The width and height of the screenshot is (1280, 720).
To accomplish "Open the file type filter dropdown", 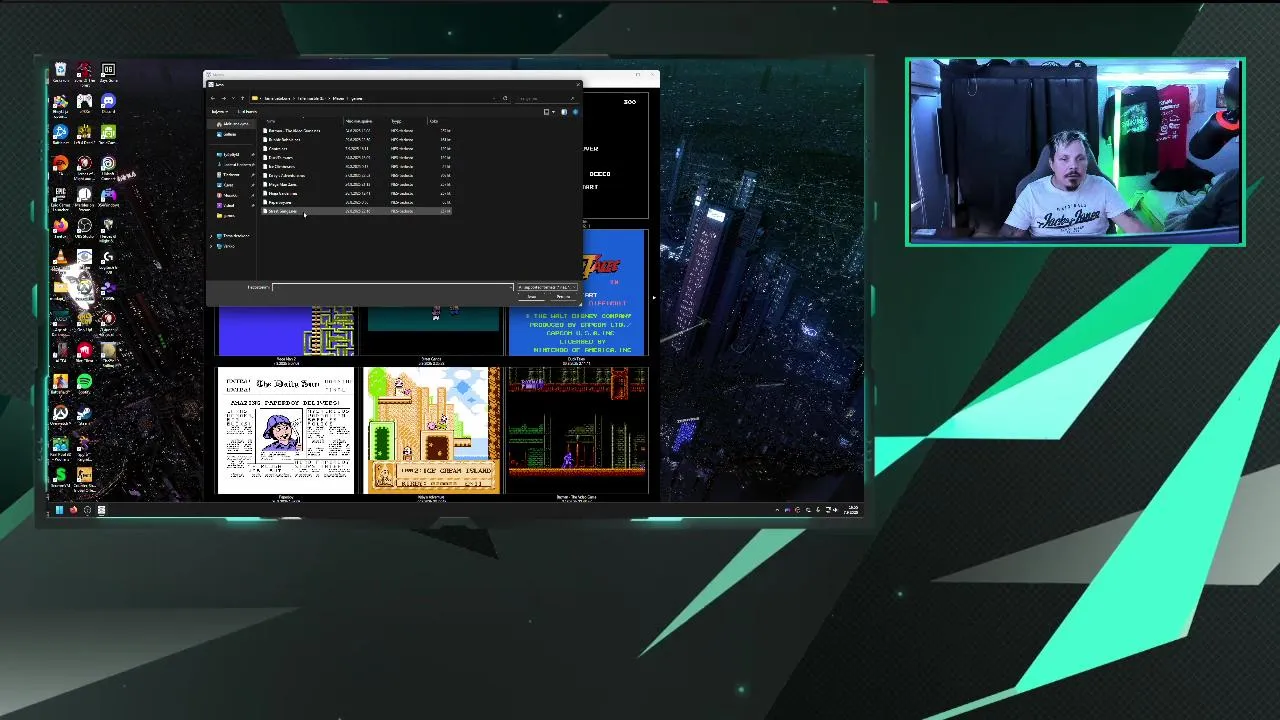I will pyautogui.click(x=547, y=287).
